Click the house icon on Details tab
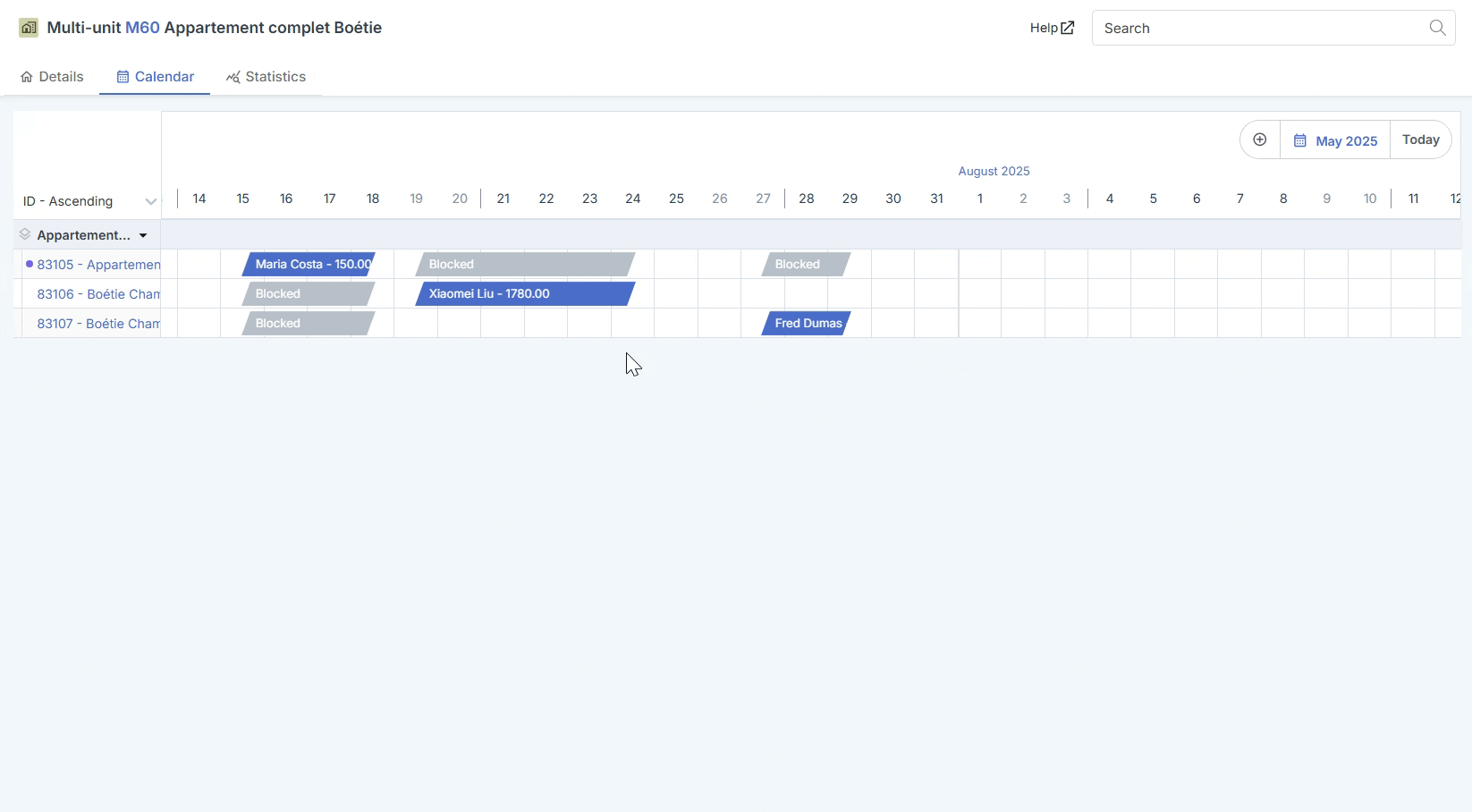 [27, 77]
